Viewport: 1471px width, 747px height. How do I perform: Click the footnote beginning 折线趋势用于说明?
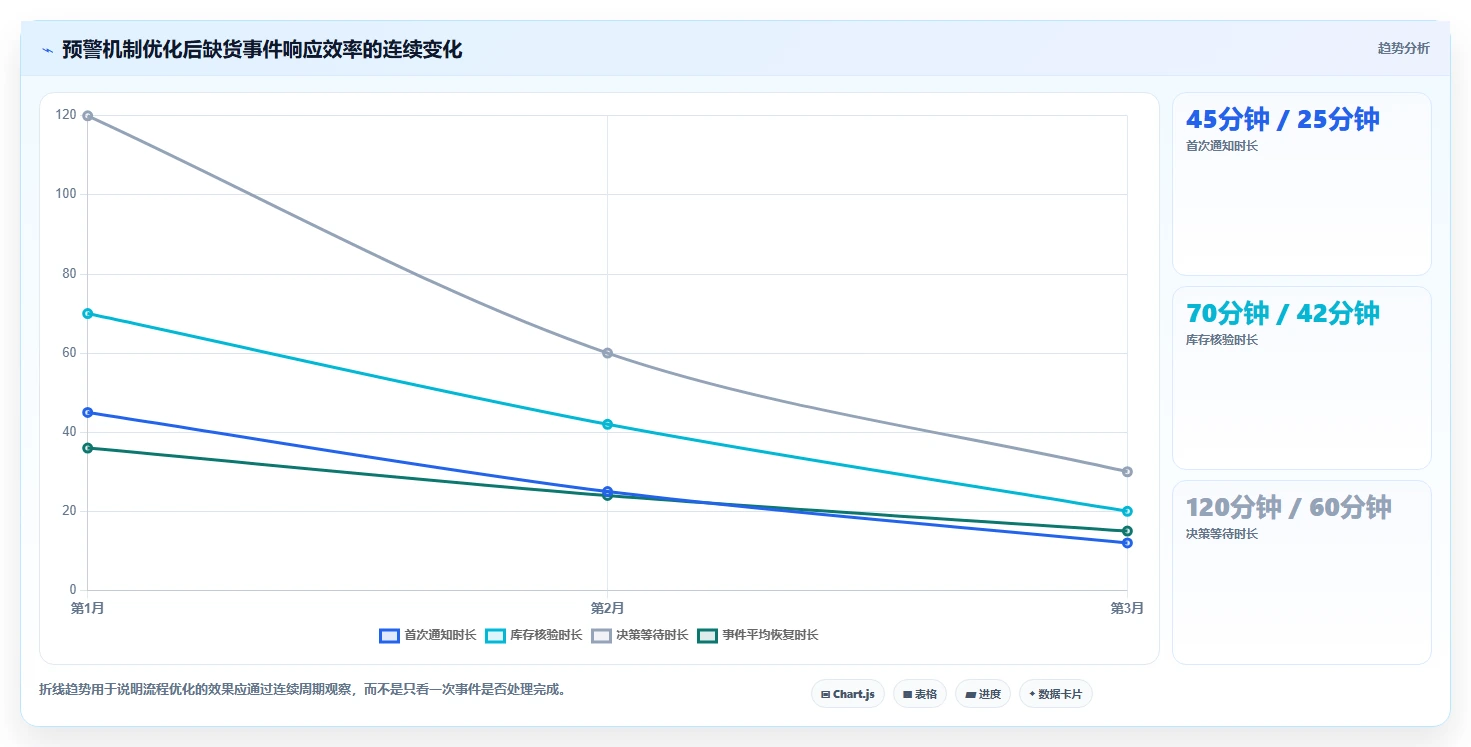(x=302, y=690)
